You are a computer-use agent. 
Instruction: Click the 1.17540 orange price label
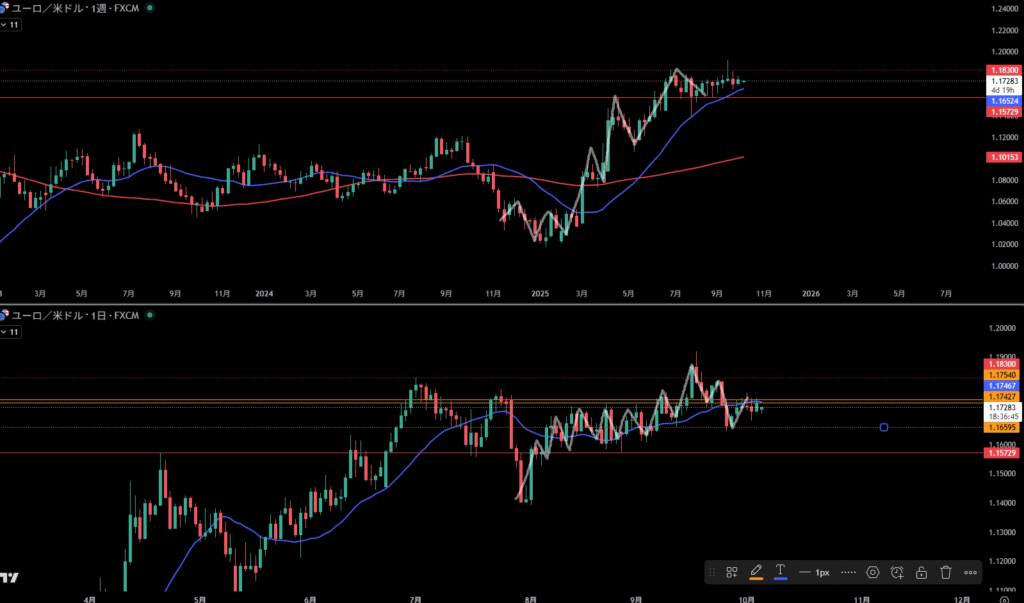(1003, 374)
